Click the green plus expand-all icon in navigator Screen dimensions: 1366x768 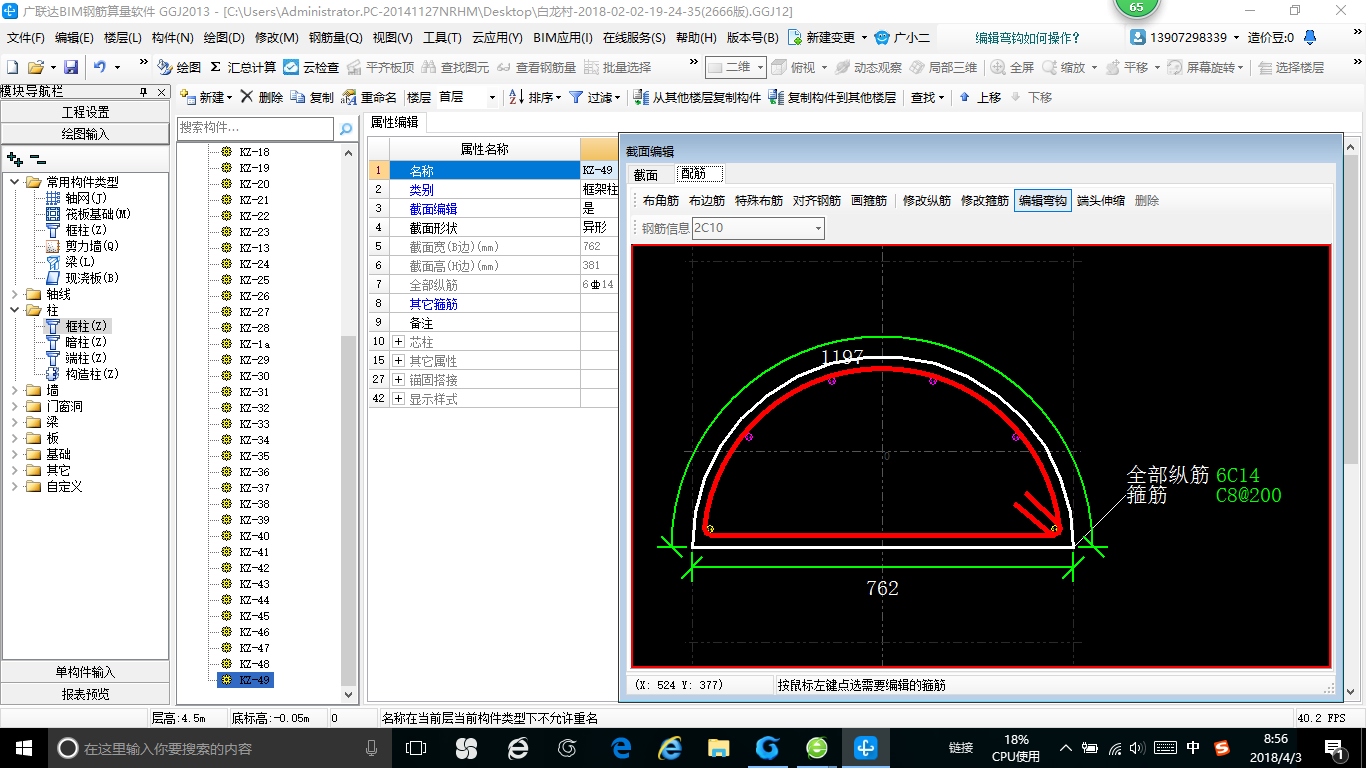[x=14, y=158]
